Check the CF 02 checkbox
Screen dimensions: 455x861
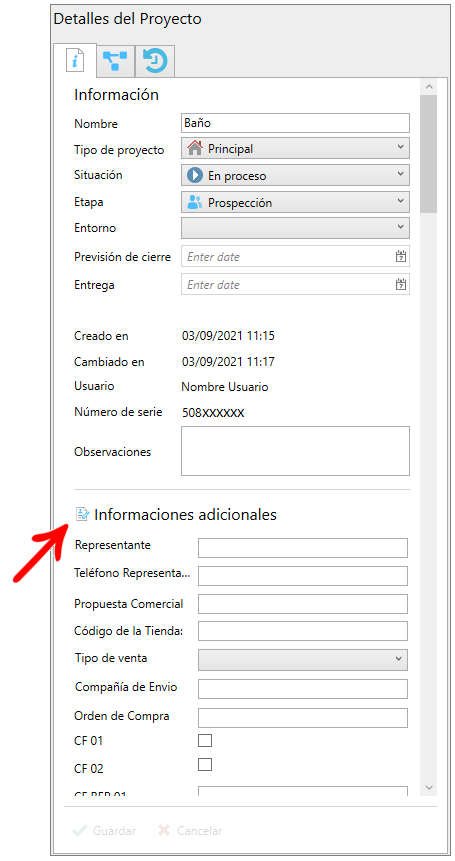[205, 764]
